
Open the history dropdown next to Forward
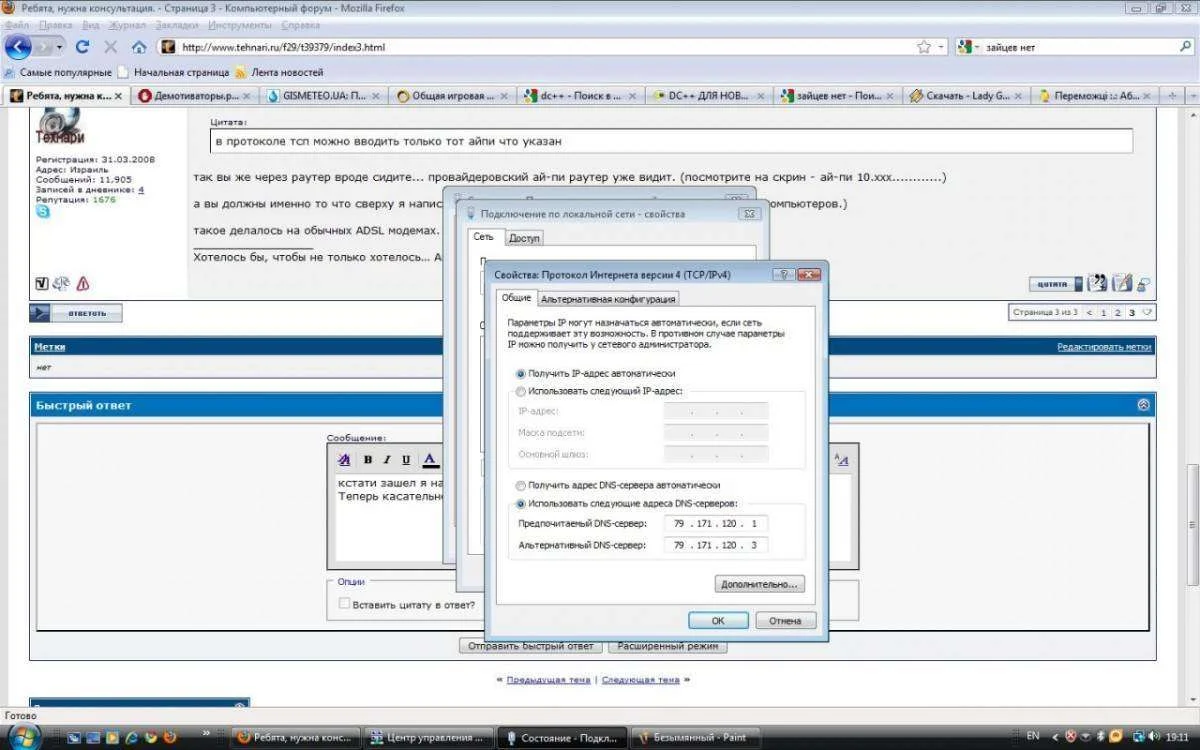(60, 47)
